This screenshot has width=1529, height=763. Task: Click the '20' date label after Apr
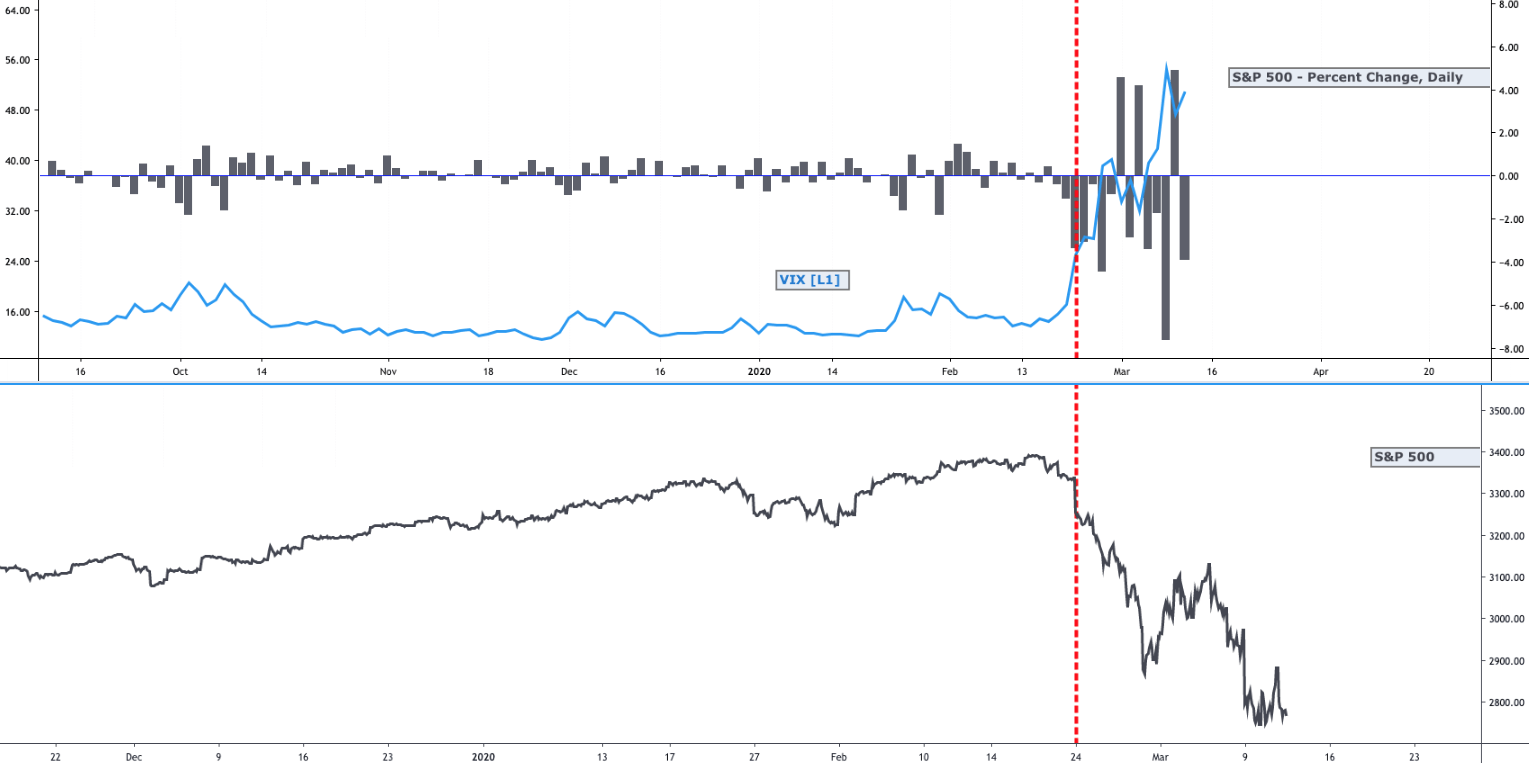[1428, 370]
